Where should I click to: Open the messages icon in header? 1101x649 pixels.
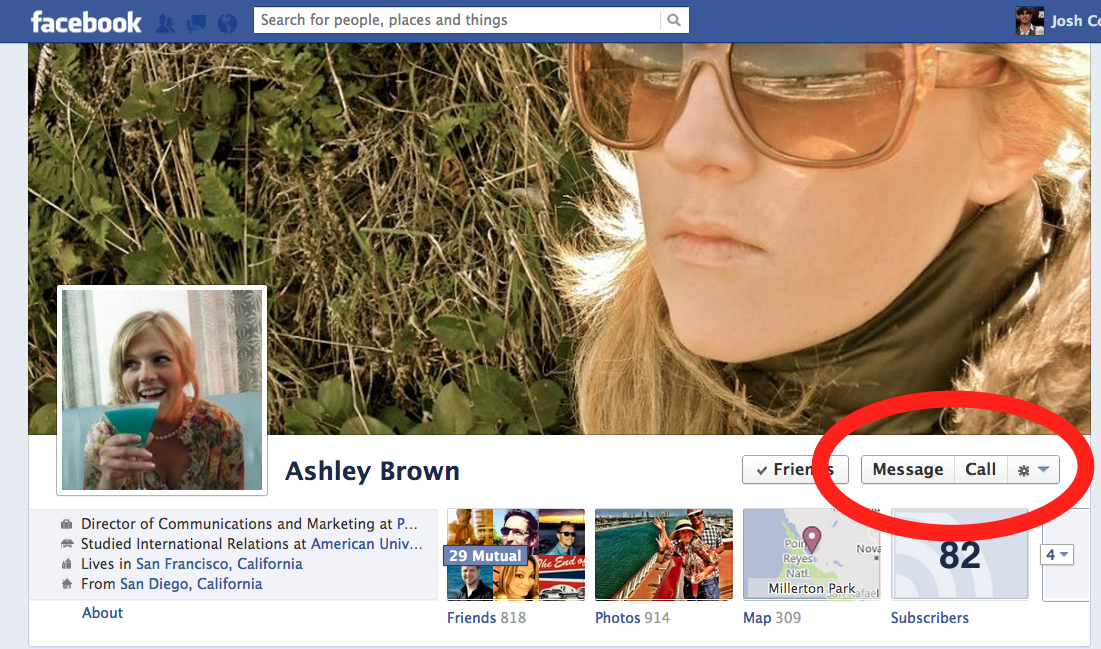pos(197,23)
